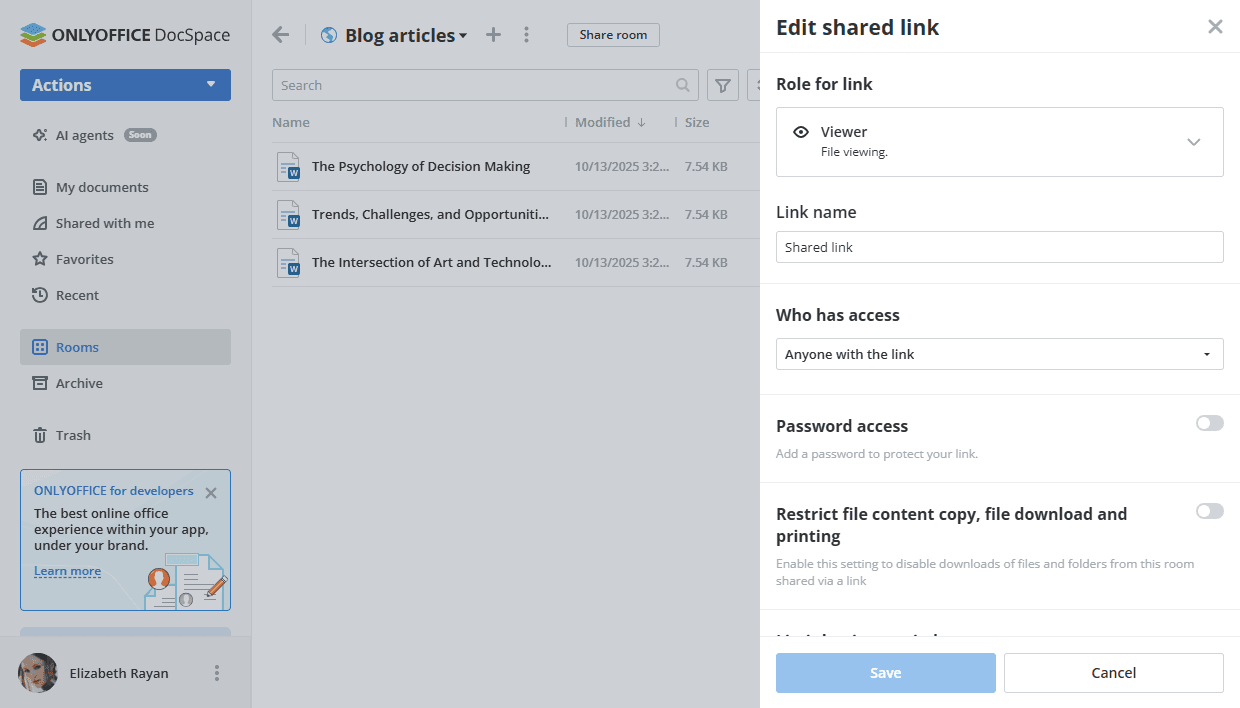Open the room's three-dot options menu
Viewport: 1240px width, 708px height.
527,35
